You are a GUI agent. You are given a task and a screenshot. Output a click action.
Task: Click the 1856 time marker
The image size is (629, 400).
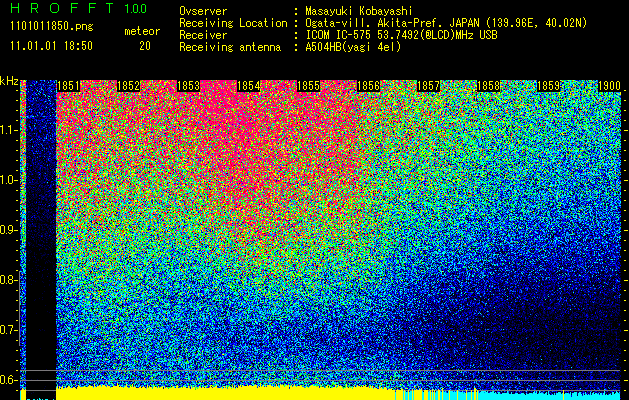coord(368,86)
